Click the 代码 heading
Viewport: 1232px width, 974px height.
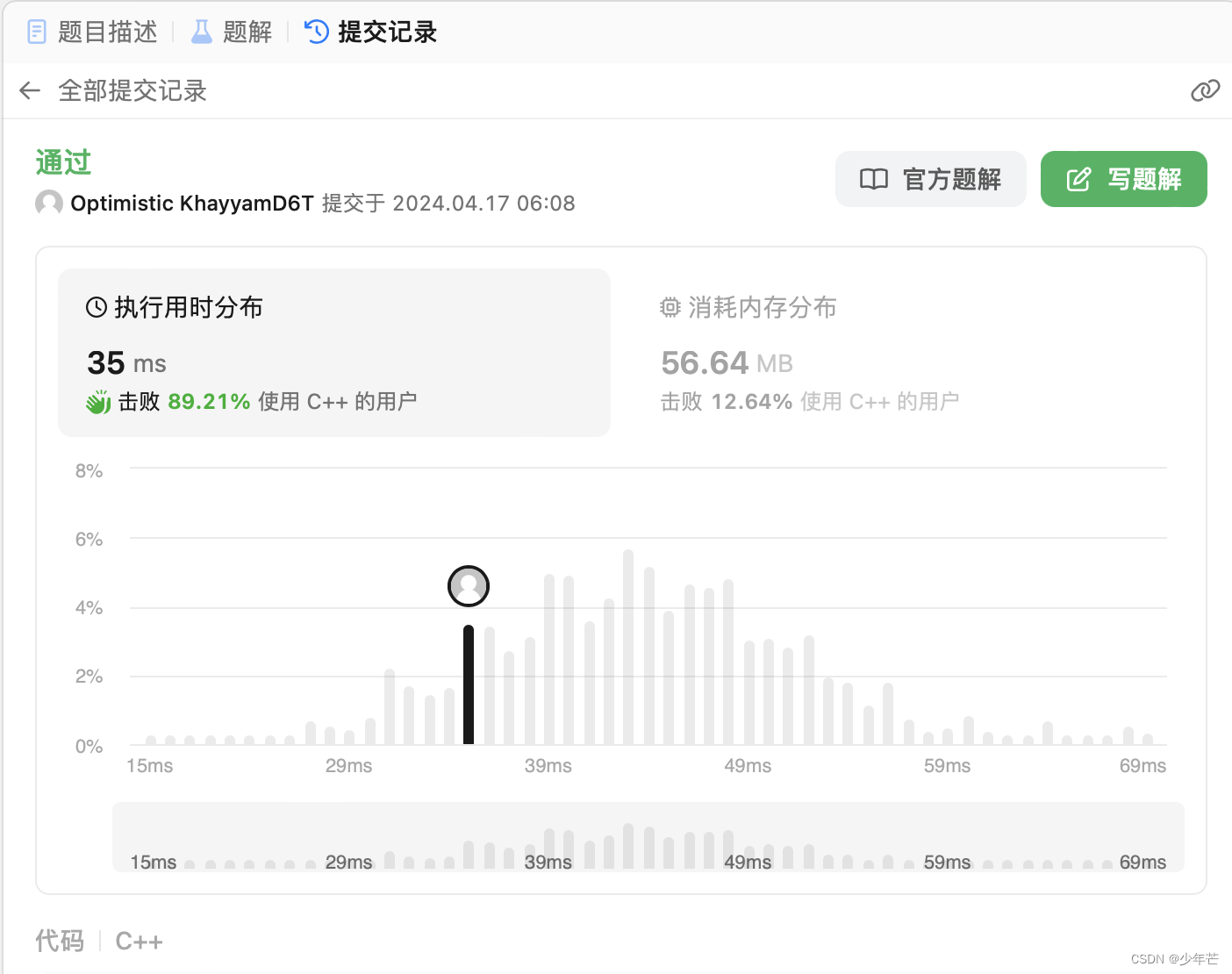click(60, 942)
